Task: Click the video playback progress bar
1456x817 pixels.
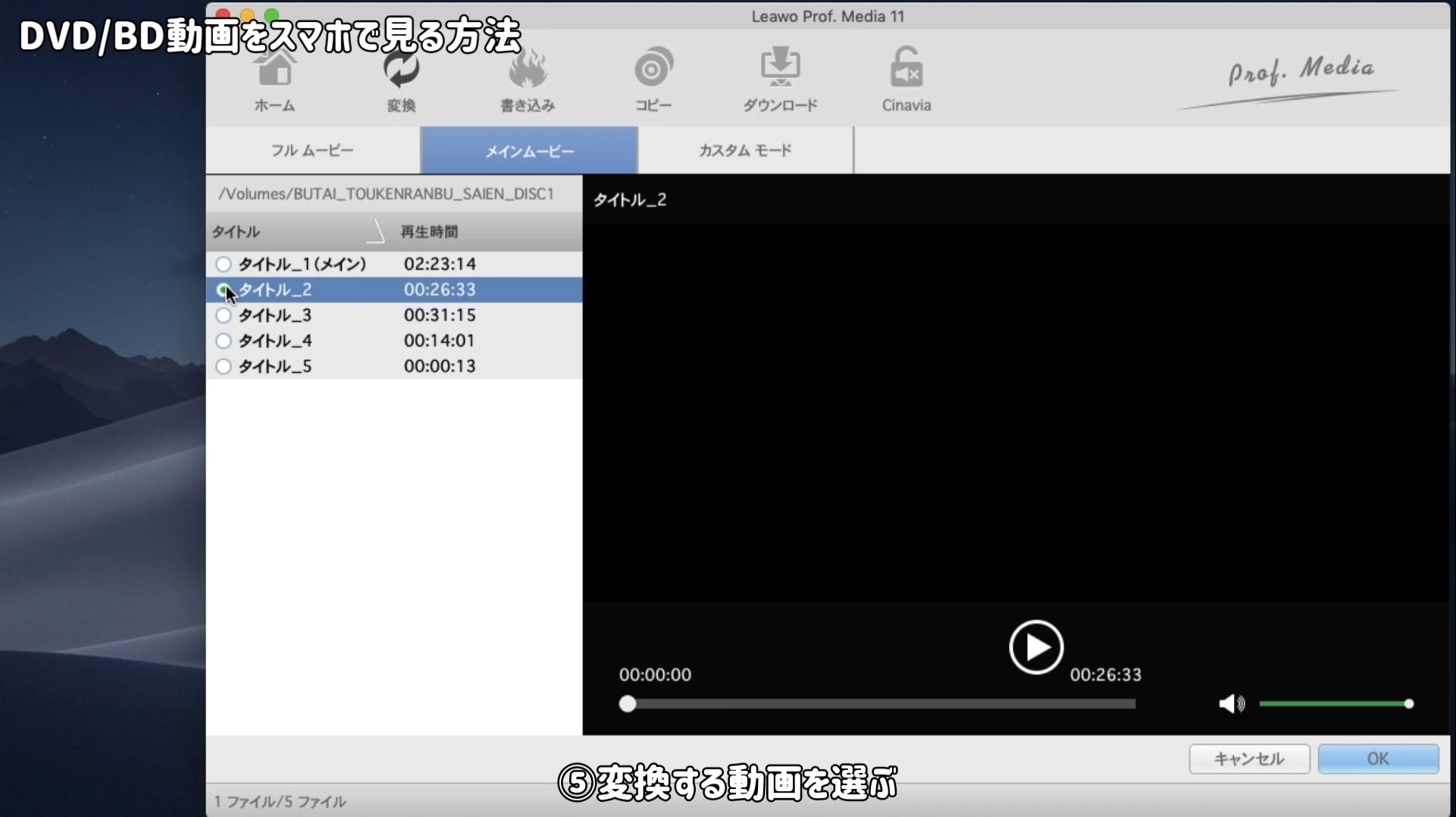Action: (x=879, y=704)
